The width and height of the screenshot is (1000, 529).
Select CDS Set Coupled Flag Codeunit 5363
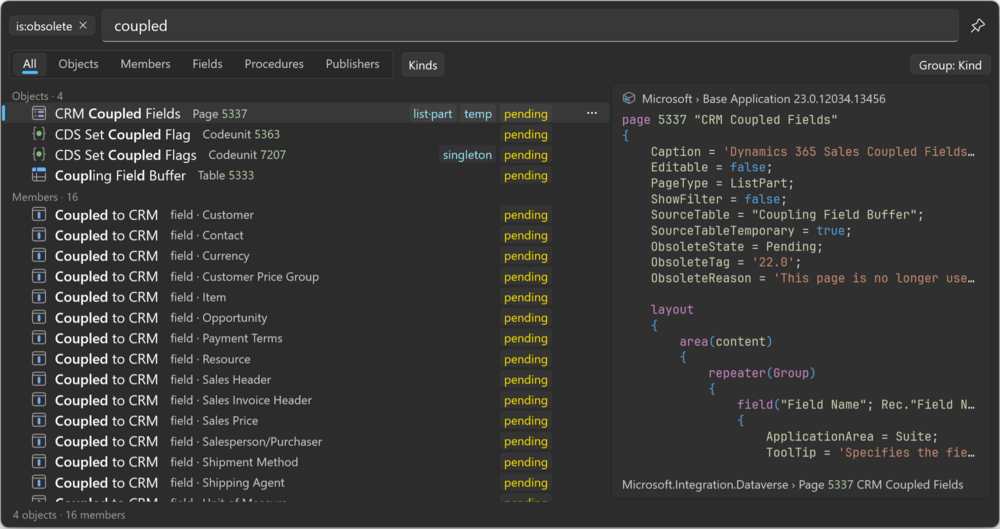tap(306, 134)
